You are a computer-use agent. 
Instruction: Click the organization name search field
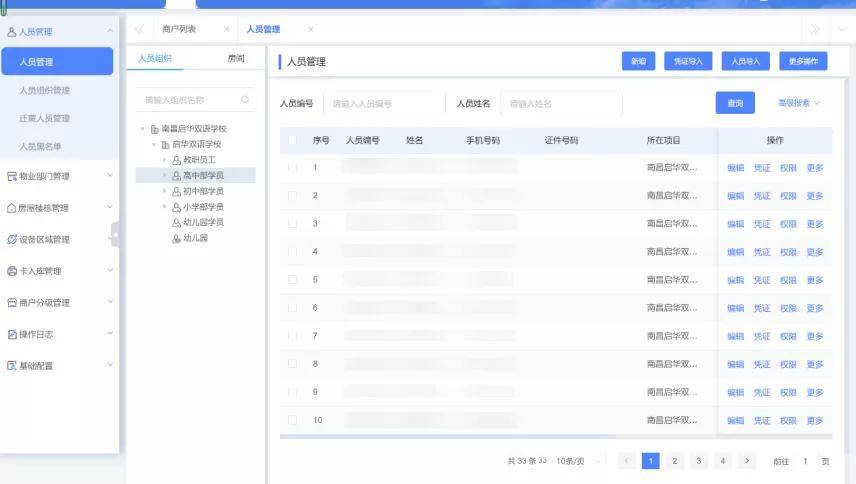pos(195,100)
